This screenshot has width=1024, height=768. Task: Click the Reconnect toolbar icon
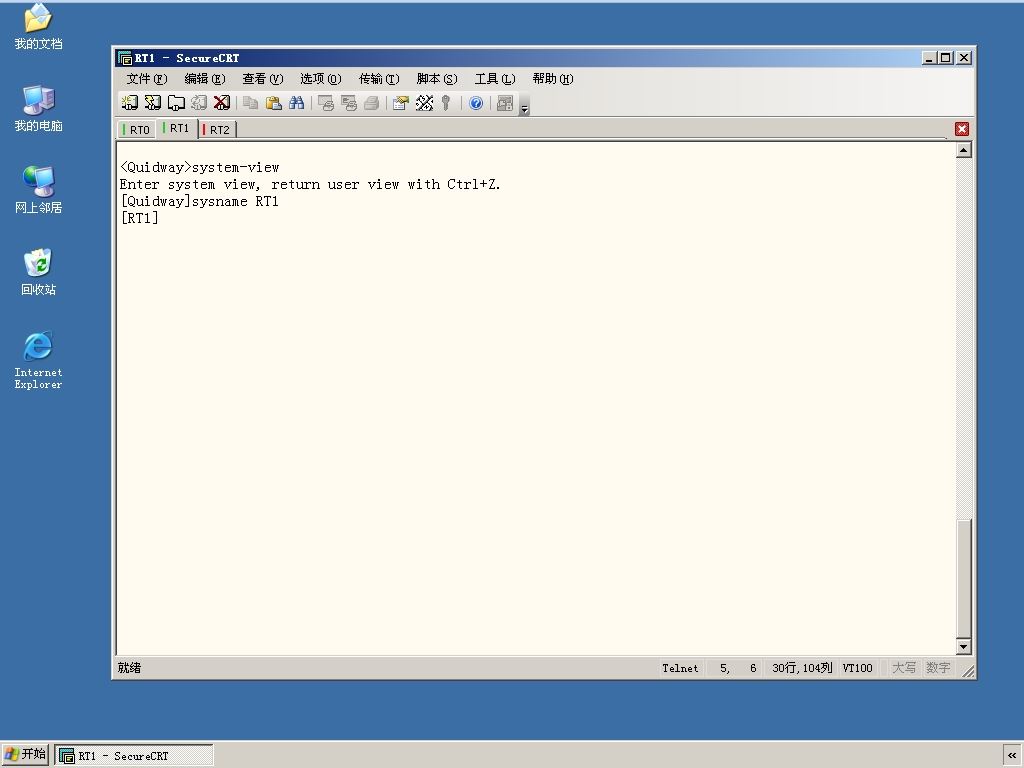[199, 103]
